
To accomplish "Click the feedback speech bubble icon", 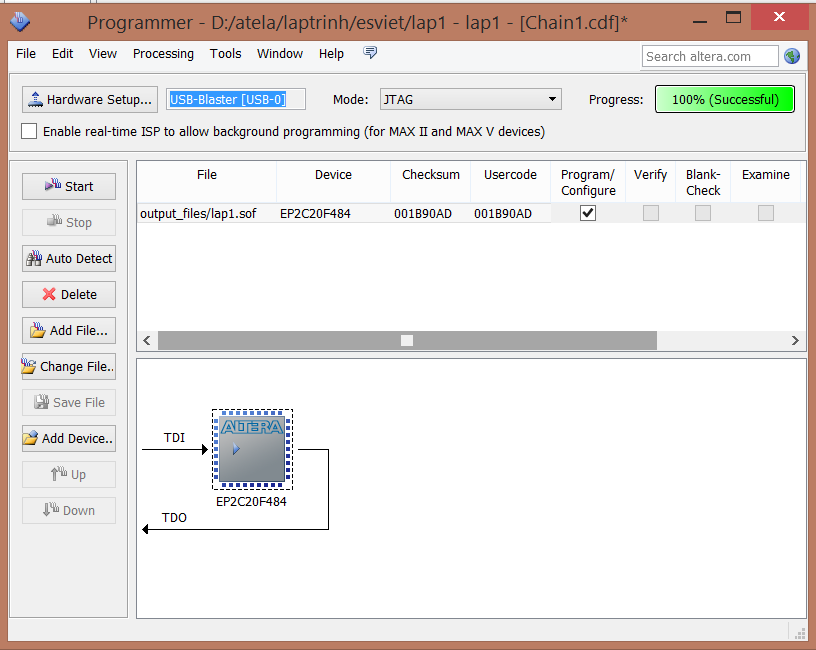I will pyautogui.click(x=370, y=53).
